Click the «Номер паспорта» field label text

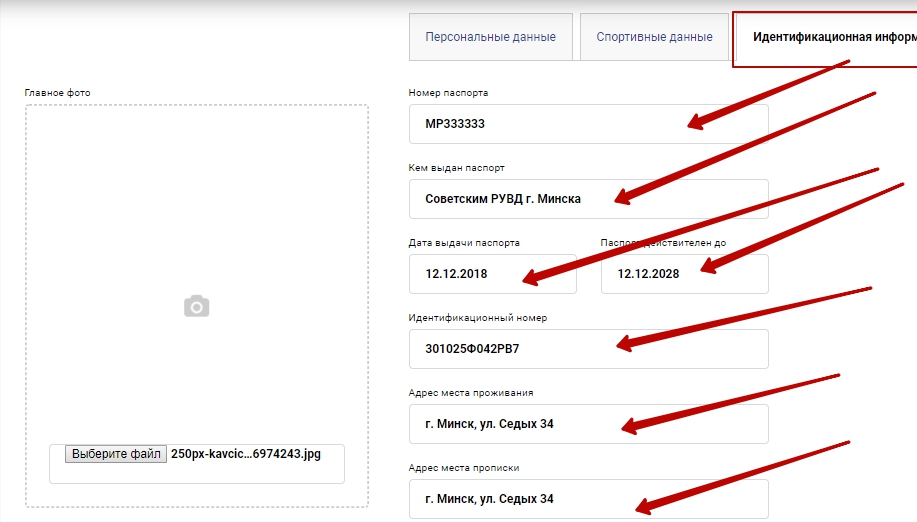pyautogui.click(x=448, y=93)
